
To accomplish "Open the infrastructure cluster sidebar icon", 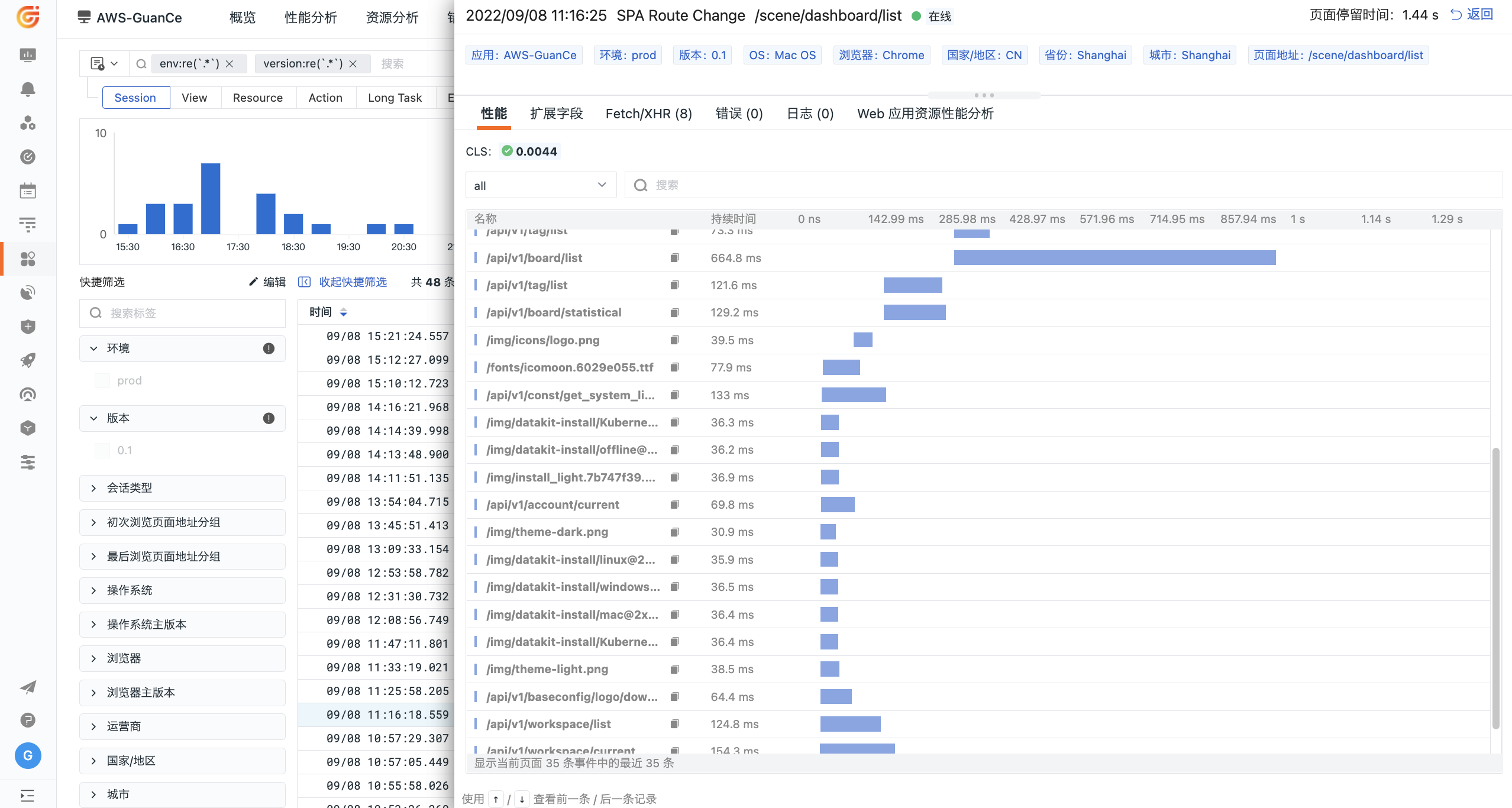I will (28, 123).
